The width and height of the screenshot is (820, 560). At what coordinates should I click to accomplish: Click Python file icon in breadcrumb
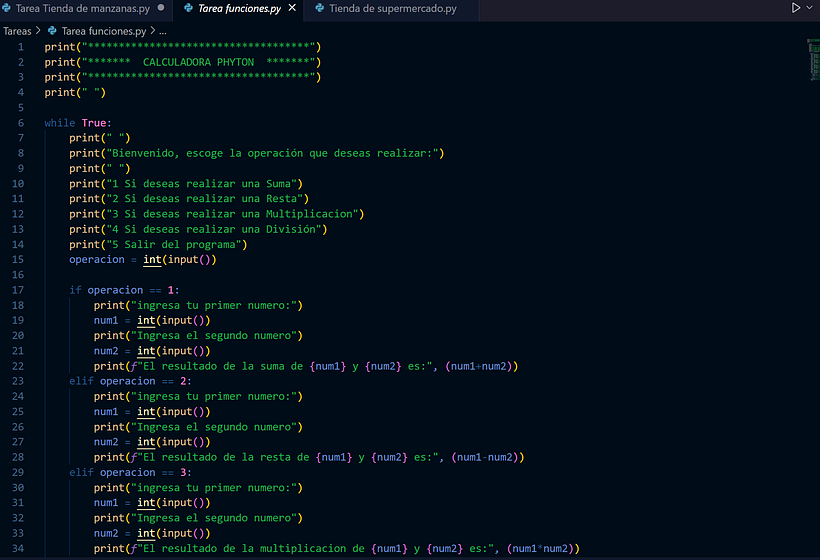point(52,31)
